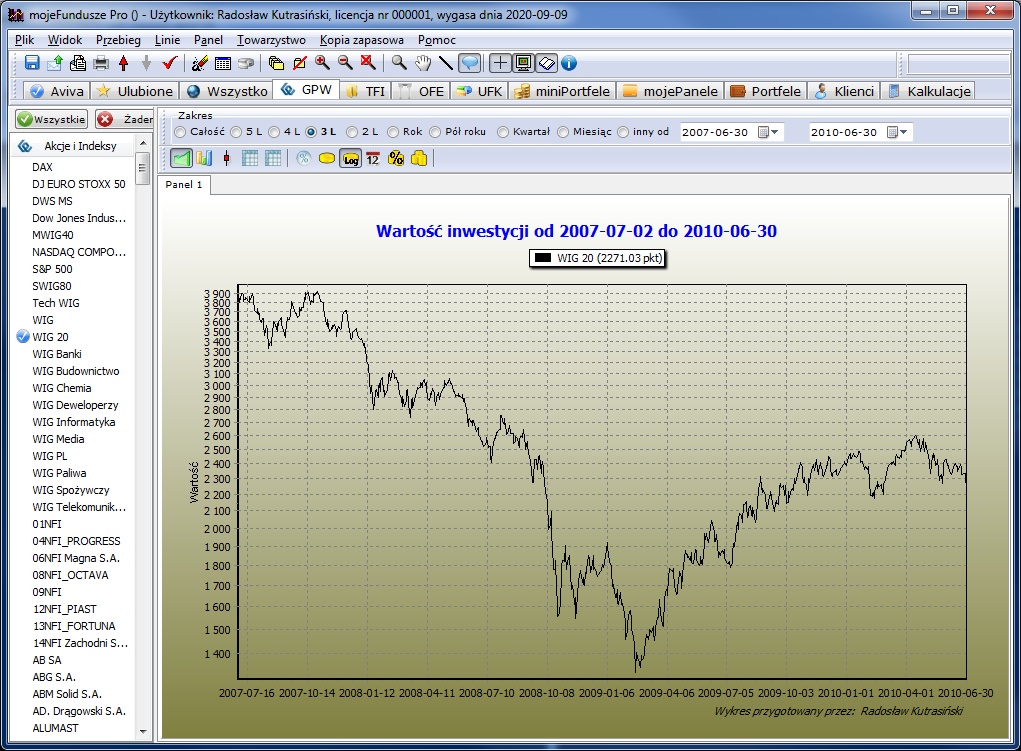This screenshot has width=1021, height=751.
Task: Click the red checkmark toolbar icon
Action: (x=169, y=63)
